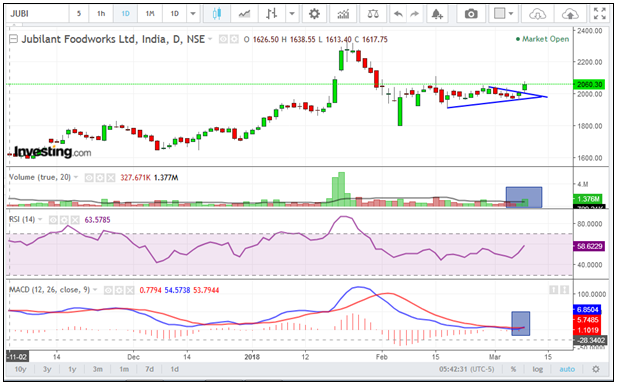Image resolution: width=618 pixels, height=386 pixels.
Task: Open bottom-right chart settings gear
Action: [x=596, y=369]
